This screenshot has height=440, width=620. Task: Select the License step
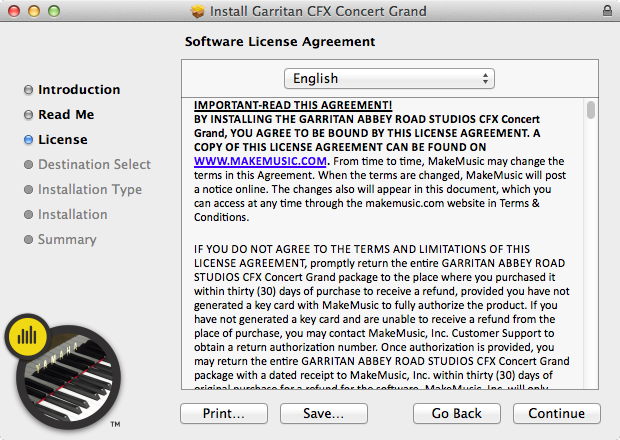pyautogui.click(x=62, y=140)
